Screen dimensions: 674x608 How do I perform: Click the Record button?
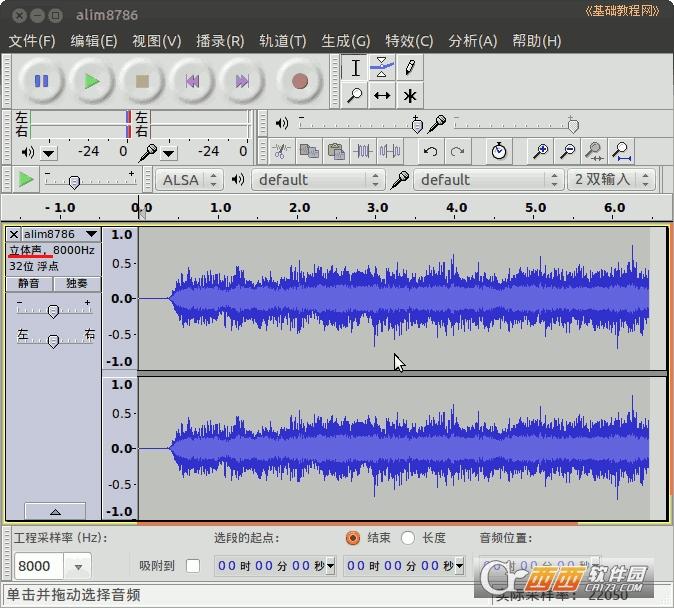[x=299, y=81]
